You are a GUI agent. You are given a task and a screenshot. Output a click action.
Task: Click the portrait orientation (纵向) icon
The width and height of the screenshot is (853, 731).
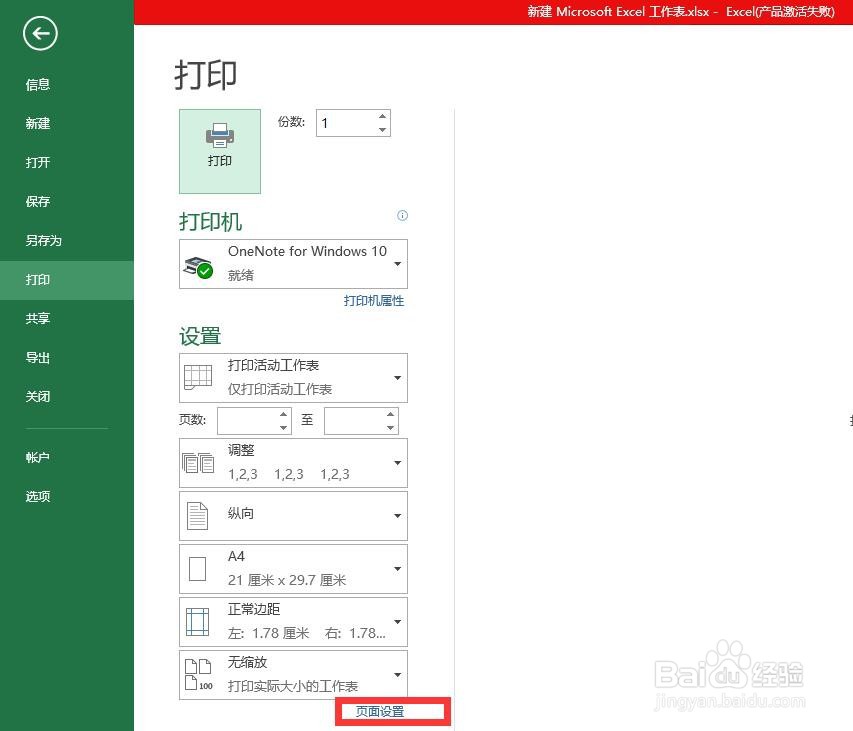(x=199, y=515)
